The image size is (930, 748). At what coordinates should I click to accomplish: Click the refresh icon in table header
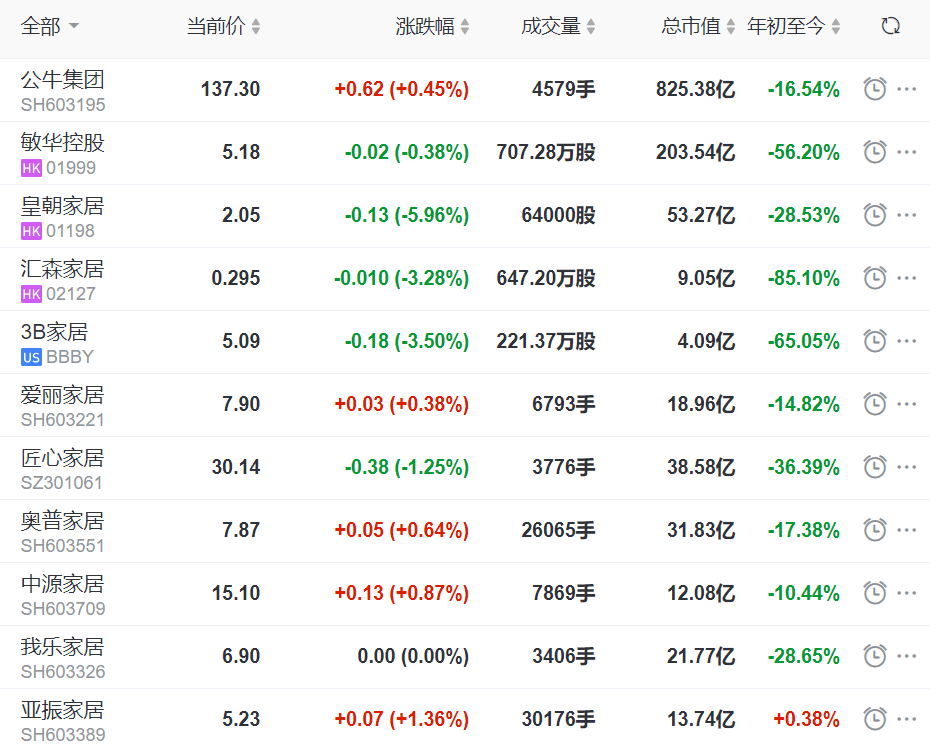[x=890, y=27]
